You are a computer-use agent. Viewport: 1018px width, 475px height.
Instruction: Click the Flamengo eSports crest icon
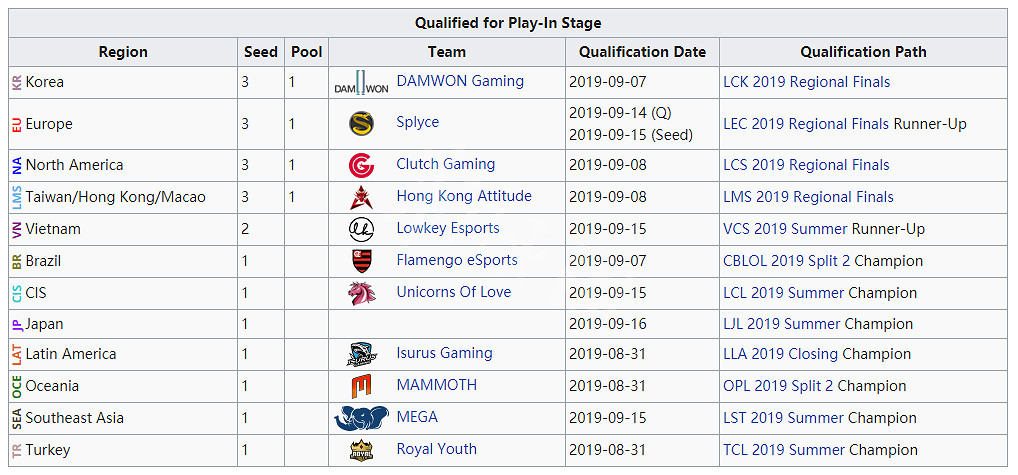point(361,261)
